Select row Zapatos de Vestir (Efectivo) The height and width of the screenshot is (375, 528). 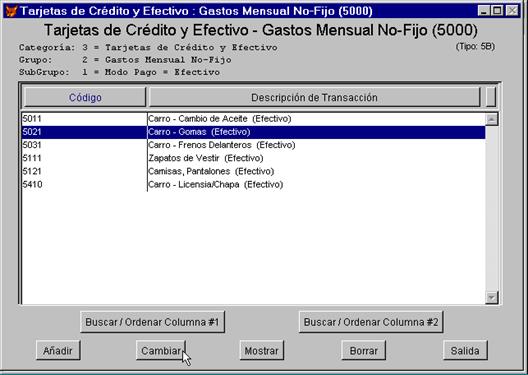point(253,158)
